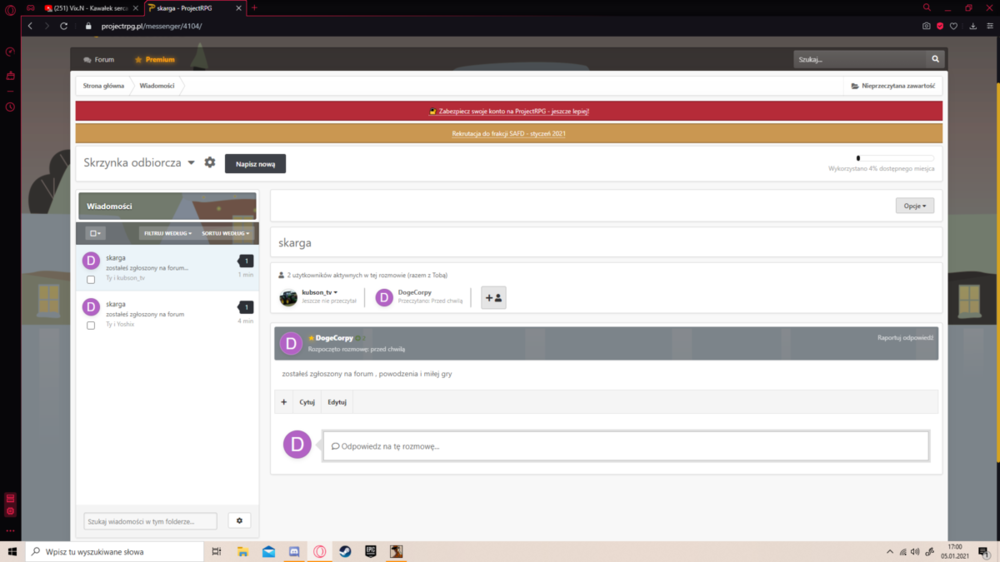Open the Opcje dropdown
This screenshot has height=562, width=1000.
(x=915, y=206)
